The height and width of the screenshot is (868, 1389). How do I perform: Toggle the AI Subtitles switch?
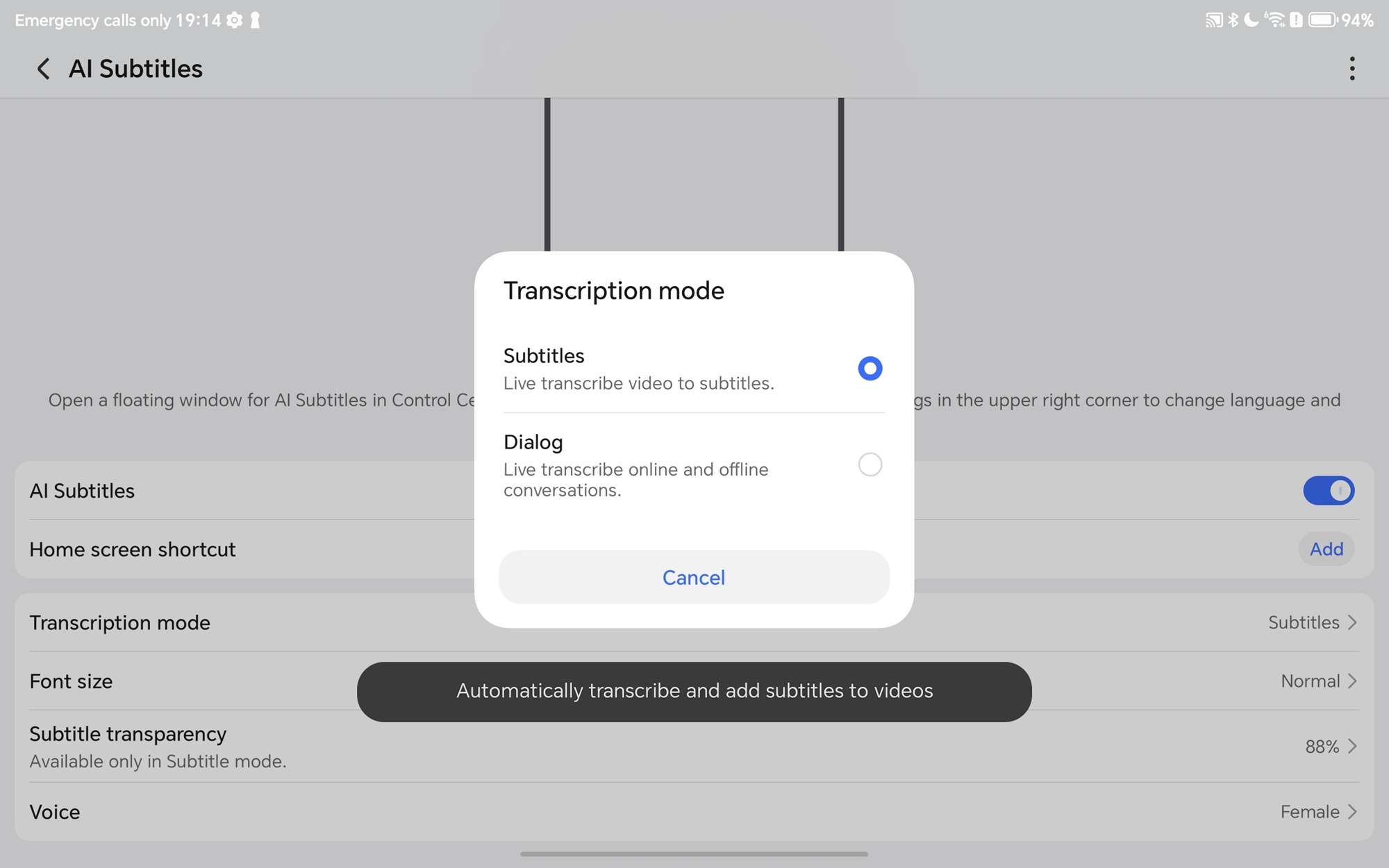click(x=1328, y=491)
